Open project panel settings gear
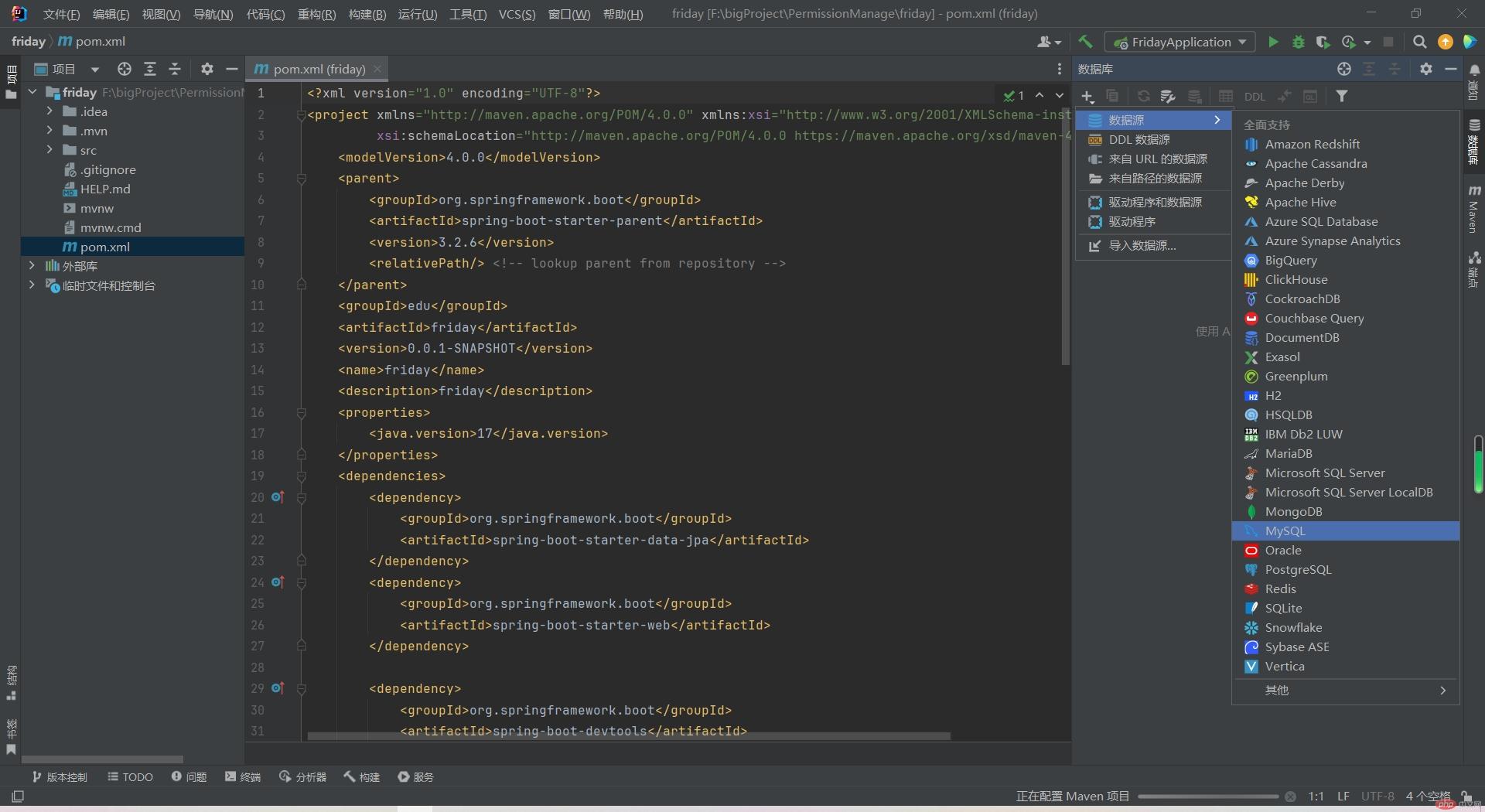This screenshot has width=1485, height=812. pyautogui.click(x=207, y=69)
